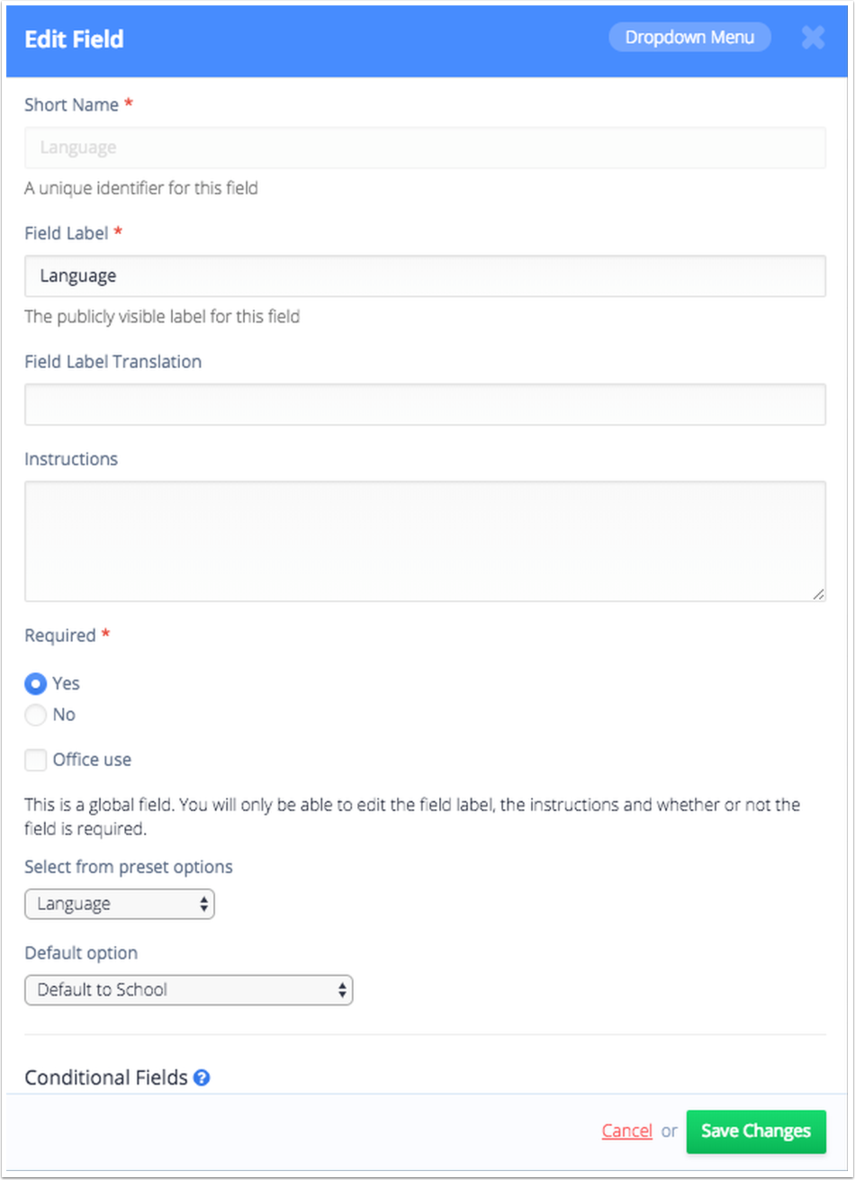This screenshot has width=855, height=1180.
Task: Click the Edit Field title text
Action: coord(74,38)
